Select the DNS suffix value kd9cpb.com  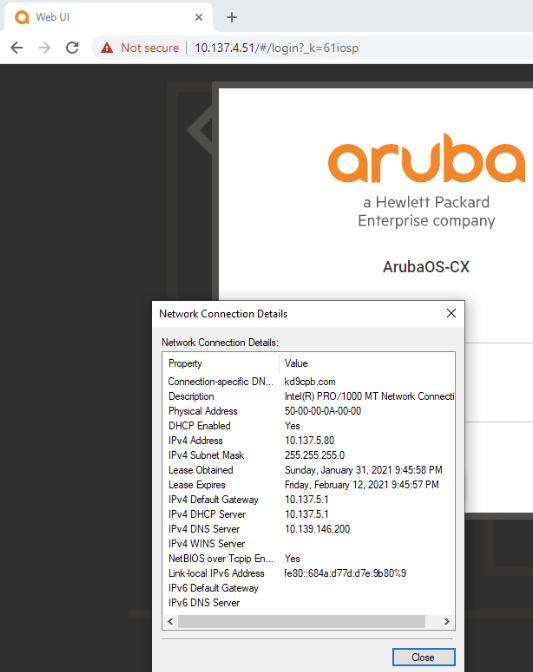[310, 381]
